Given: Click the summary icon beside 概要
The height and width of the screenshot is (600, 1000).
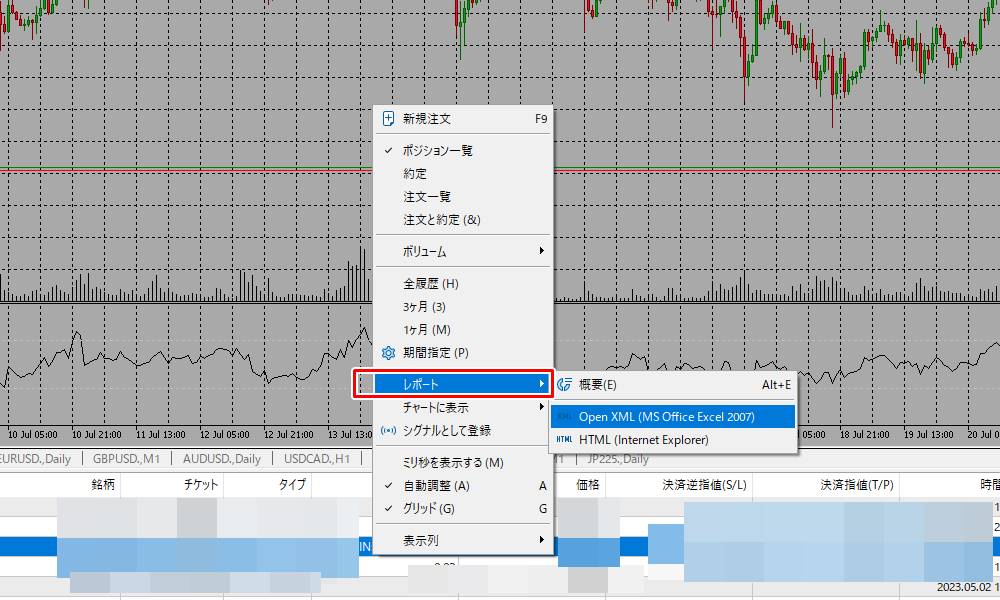Looking at the screenshot, I should 564,383.
